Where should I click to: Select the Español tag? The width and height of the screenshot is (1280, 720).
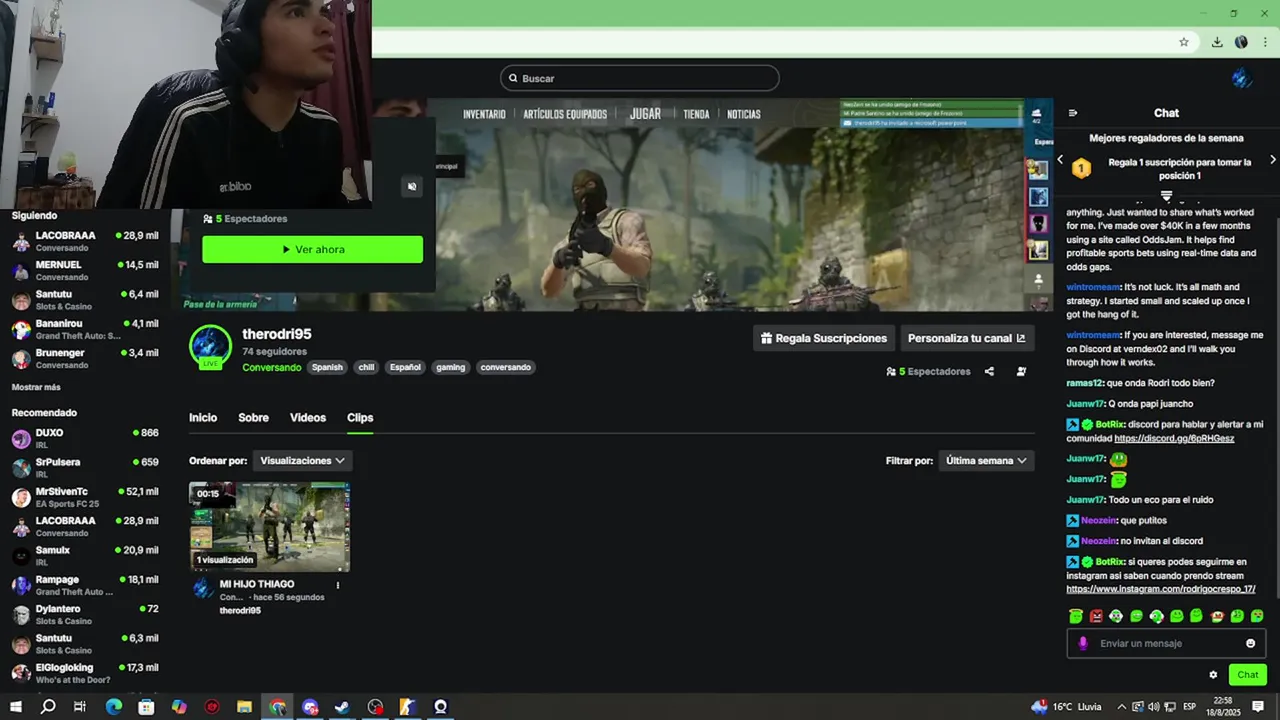click(405, 367)
